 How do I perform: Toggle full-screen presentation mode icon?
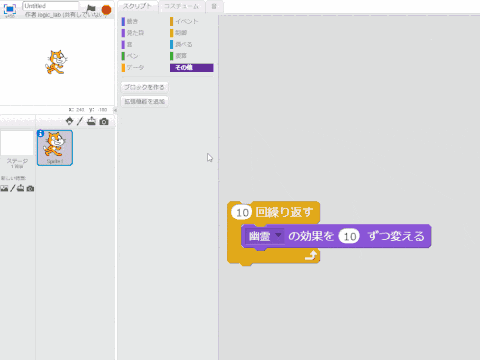click(10, 9)
